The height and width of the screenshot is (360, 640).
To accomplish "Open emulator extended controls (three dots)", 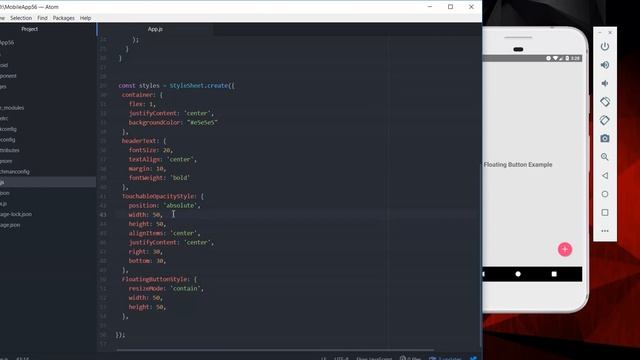I will (605, 231).
